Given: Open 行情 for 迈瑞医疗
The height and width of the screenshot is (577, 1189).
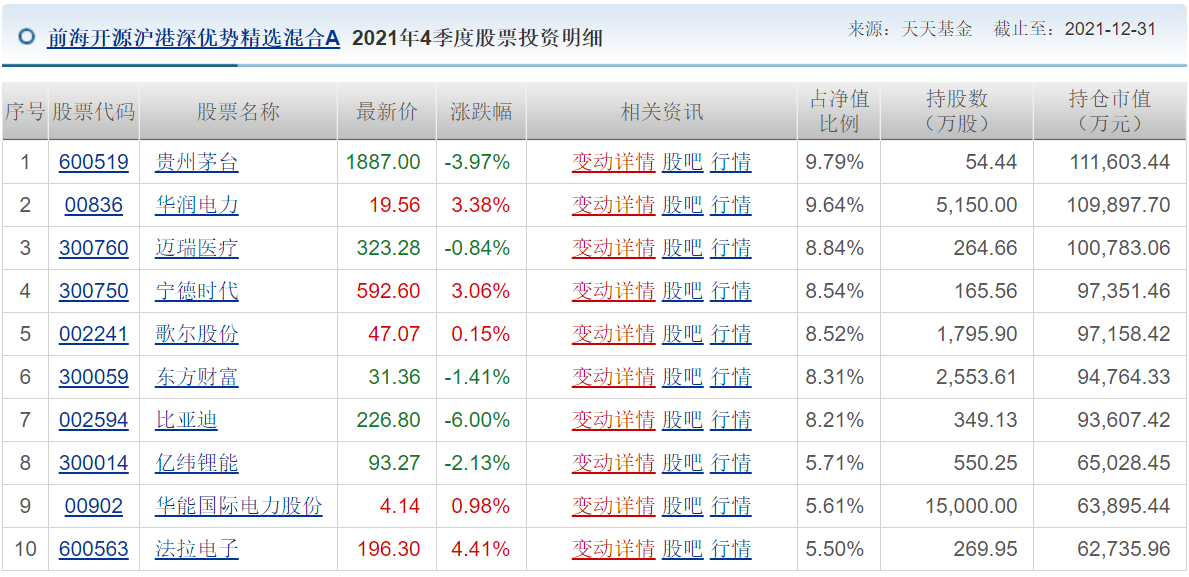Looking at the screenshot, I should pyautogui.click(x=731, y=247).
